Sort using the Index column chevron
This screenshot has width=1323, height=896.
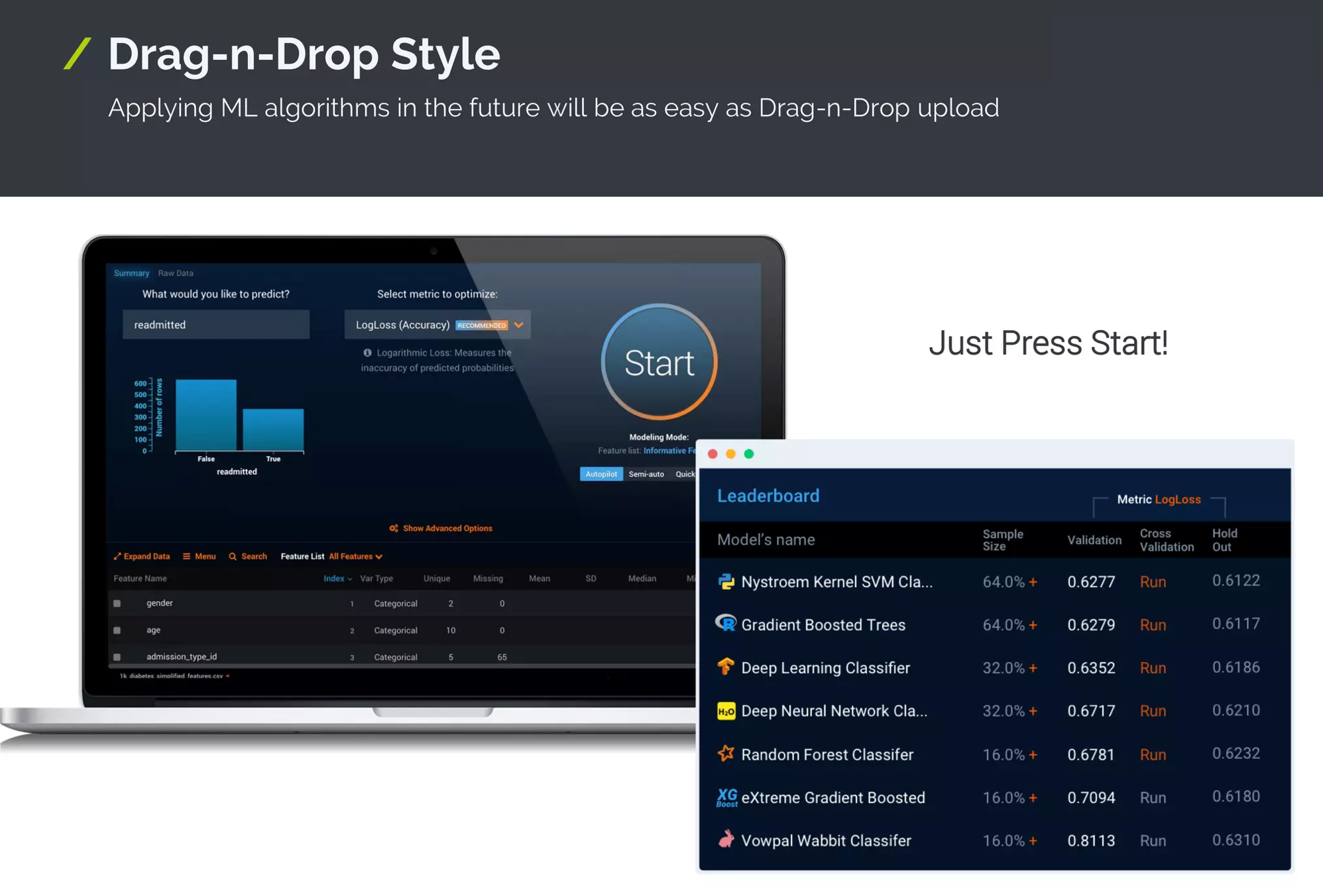(350, 579)
